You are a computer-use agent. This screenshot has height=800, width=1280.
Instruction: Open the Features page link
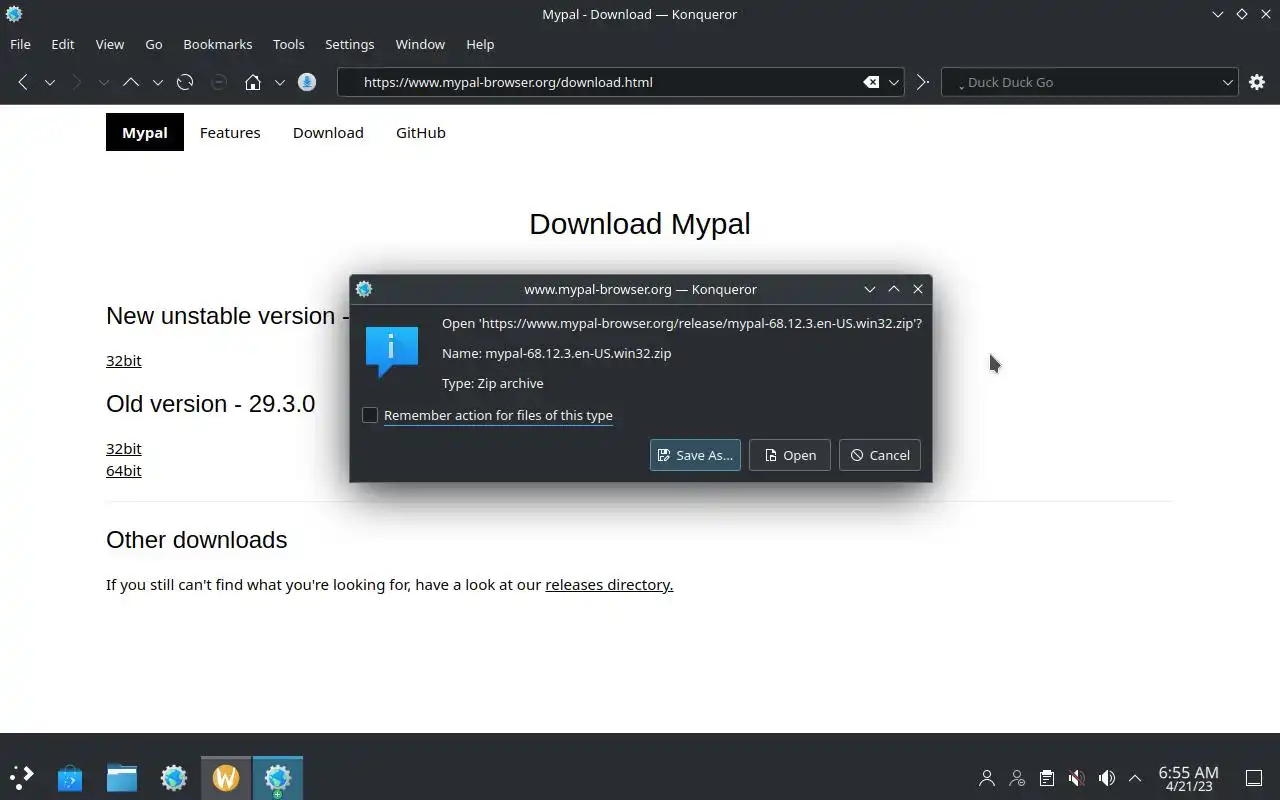[230, 132]
